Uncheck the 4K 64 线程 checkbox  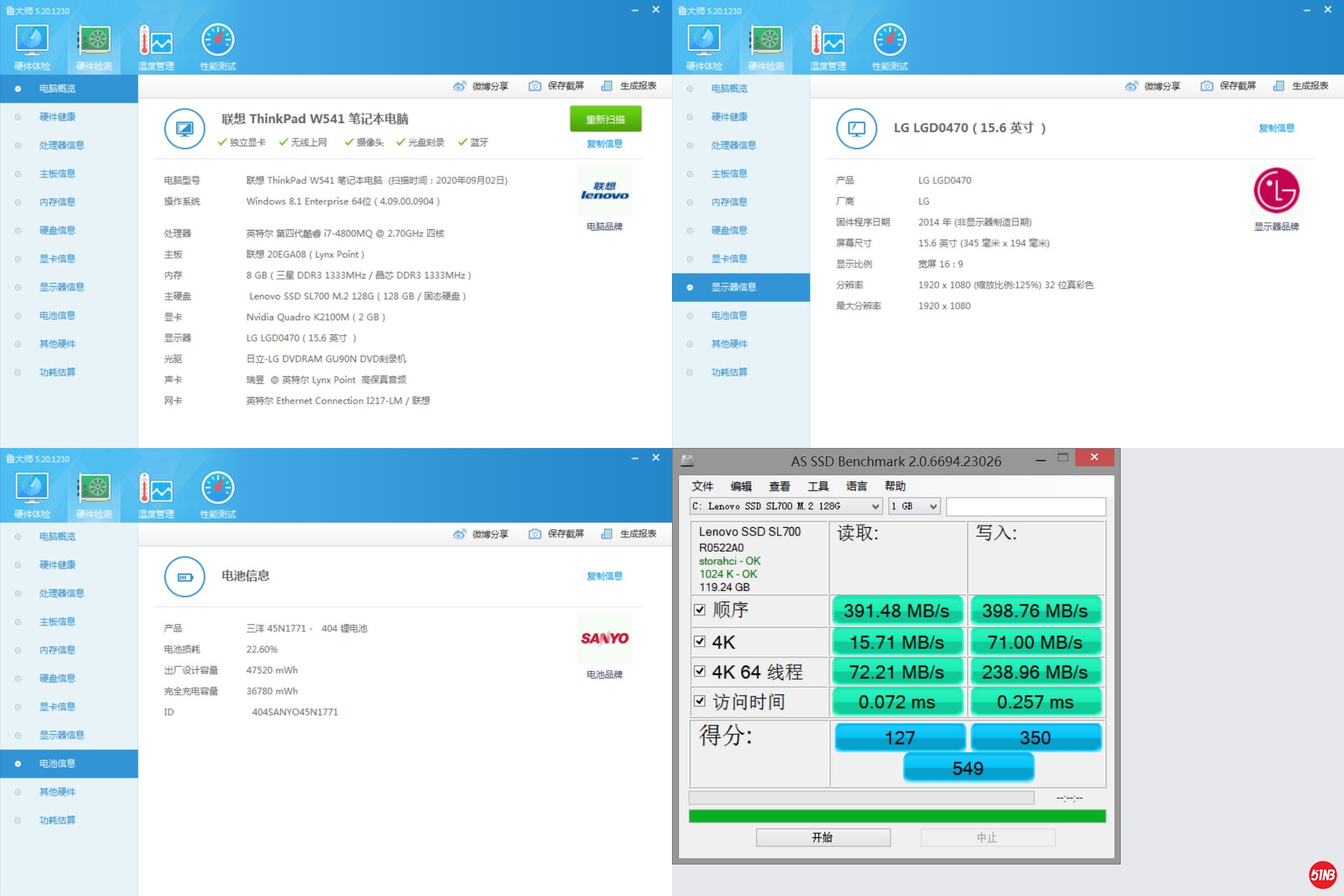click(x=699, y=671)
